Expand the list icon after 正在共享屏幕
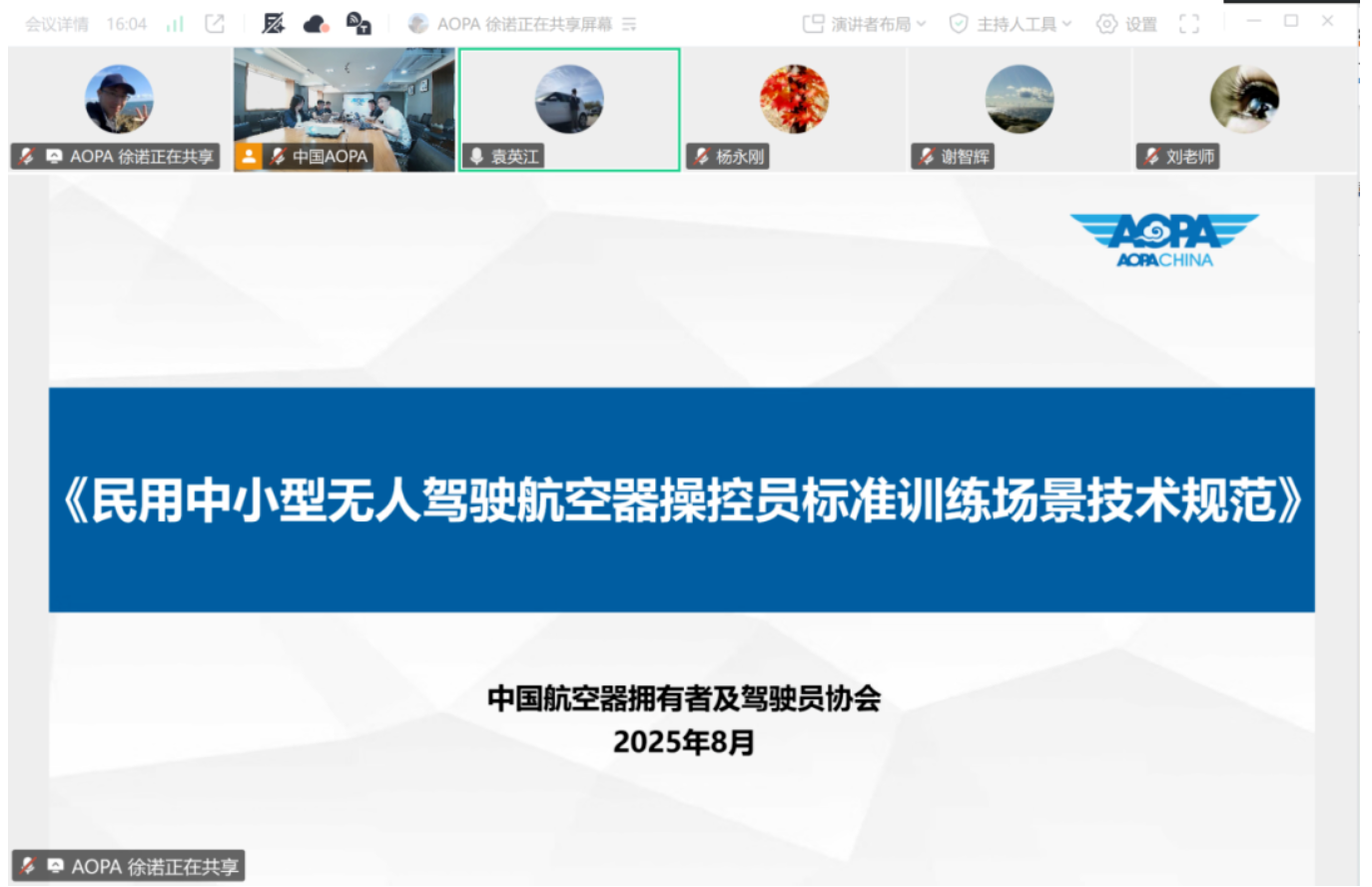This screenshot has width=1372, height=887. pyautogui.click(x=629, y=24)
